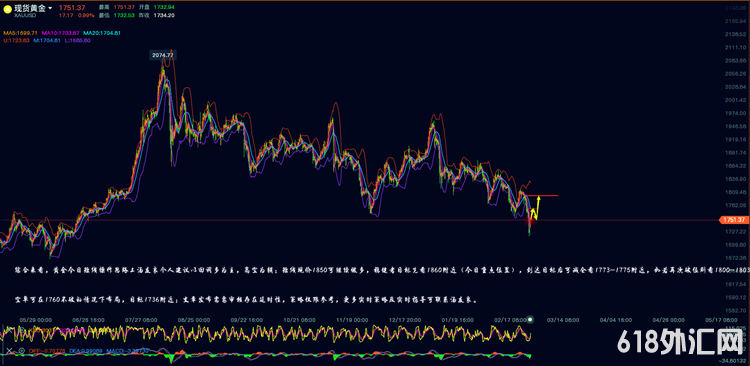Select the MA5 moving average label
This screenshot has height=366, width=750.
(x=20, y=33)
